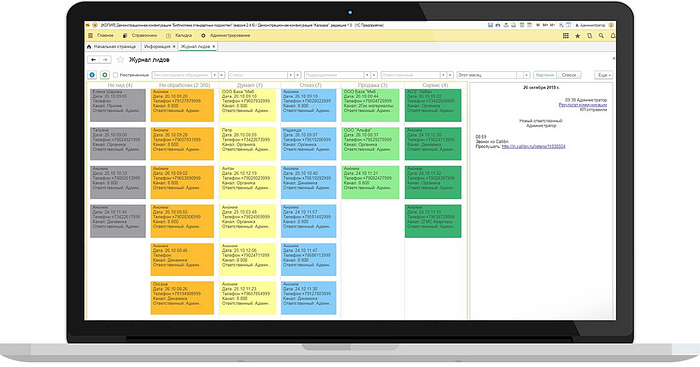Clear the 'Этот месяц' period with x
Image resolution: width=700 pixels, height=367 pixels.
(x=526, y=75)
